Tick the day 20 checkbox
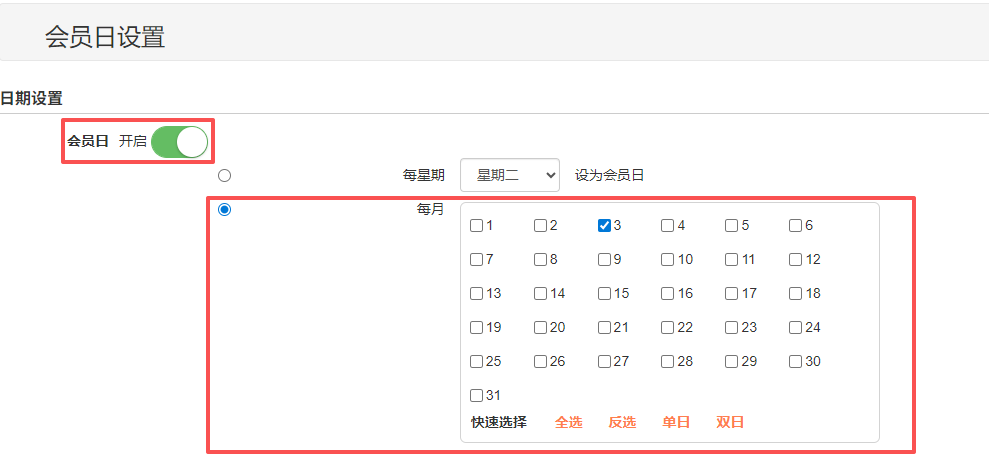989x454 pixels. (x=540, y=328)
